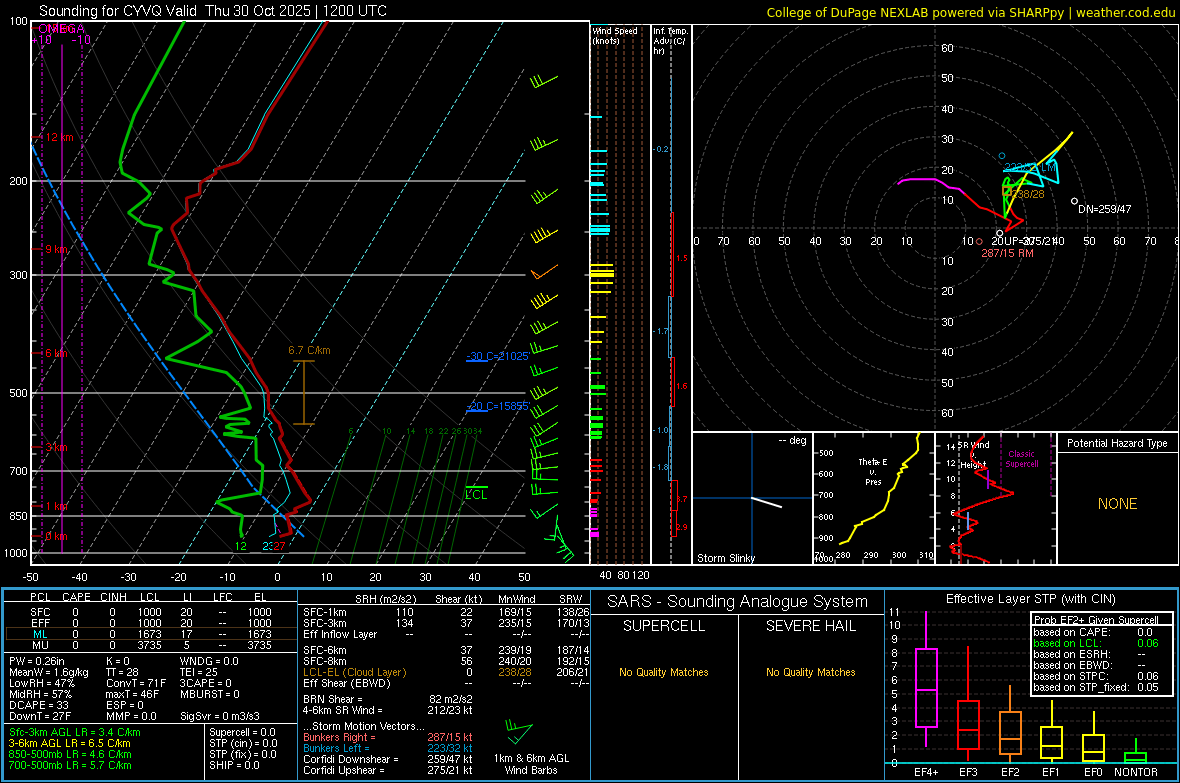Image resolution: width=1180 pixels, height=783 pixels.
Task: Click the 'Inf. Temp. Adv.' panel header
Action: pyautogui.click(x=670, y=41)
